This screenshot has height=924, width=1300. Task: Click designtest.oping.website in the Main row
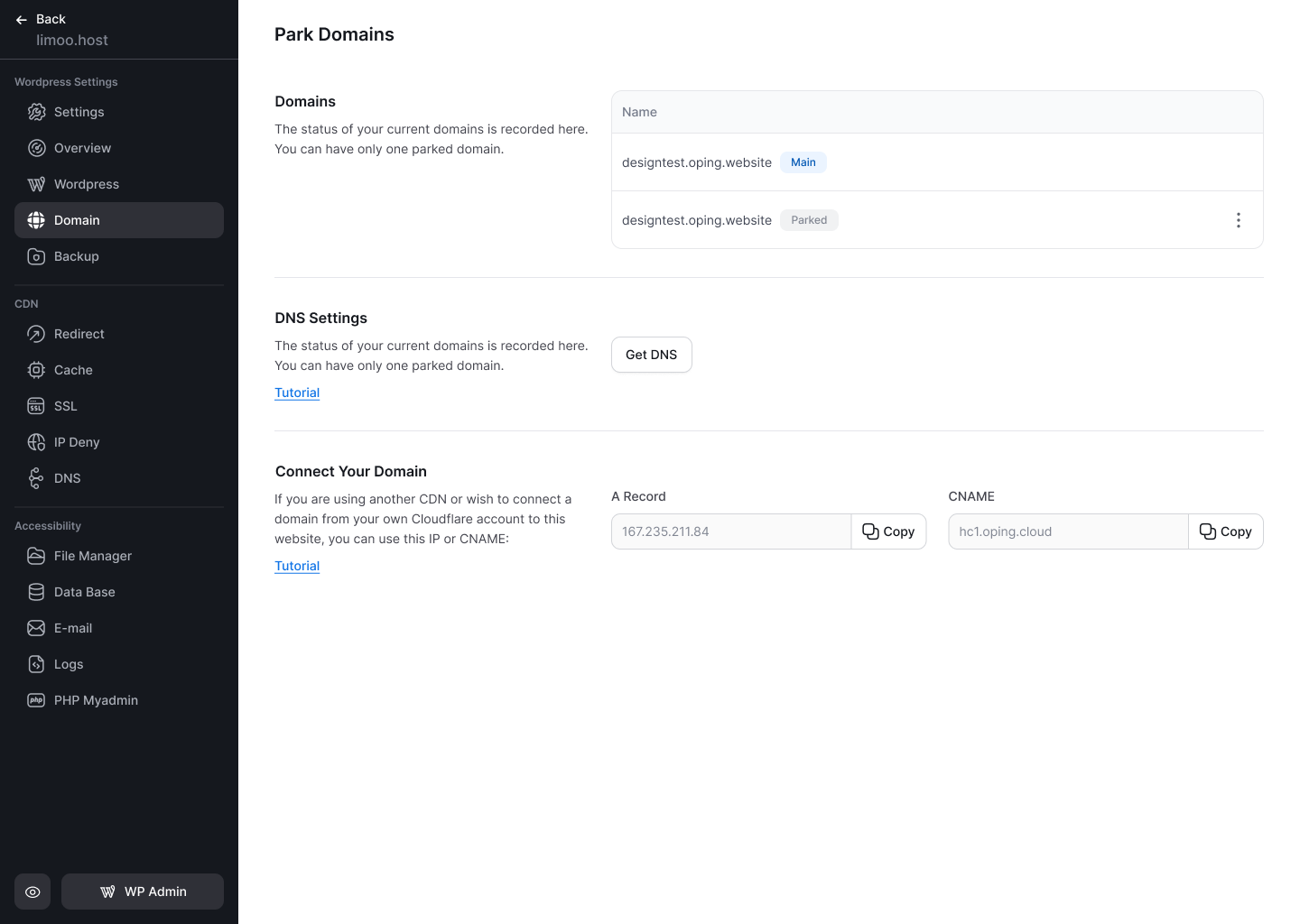coord(697,162)
